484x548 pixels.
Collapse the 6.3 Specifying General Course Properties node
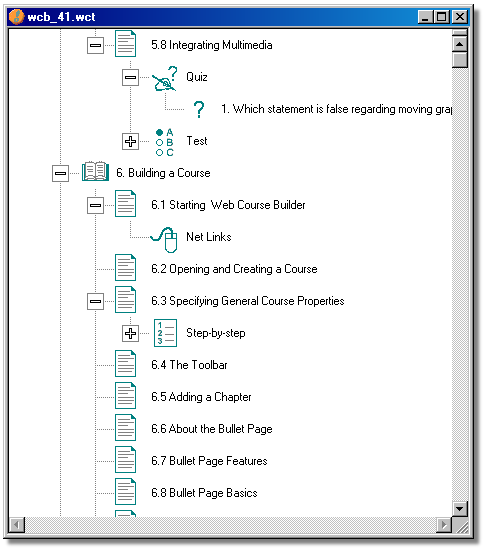pyautogui.click(x=95, y=301)
